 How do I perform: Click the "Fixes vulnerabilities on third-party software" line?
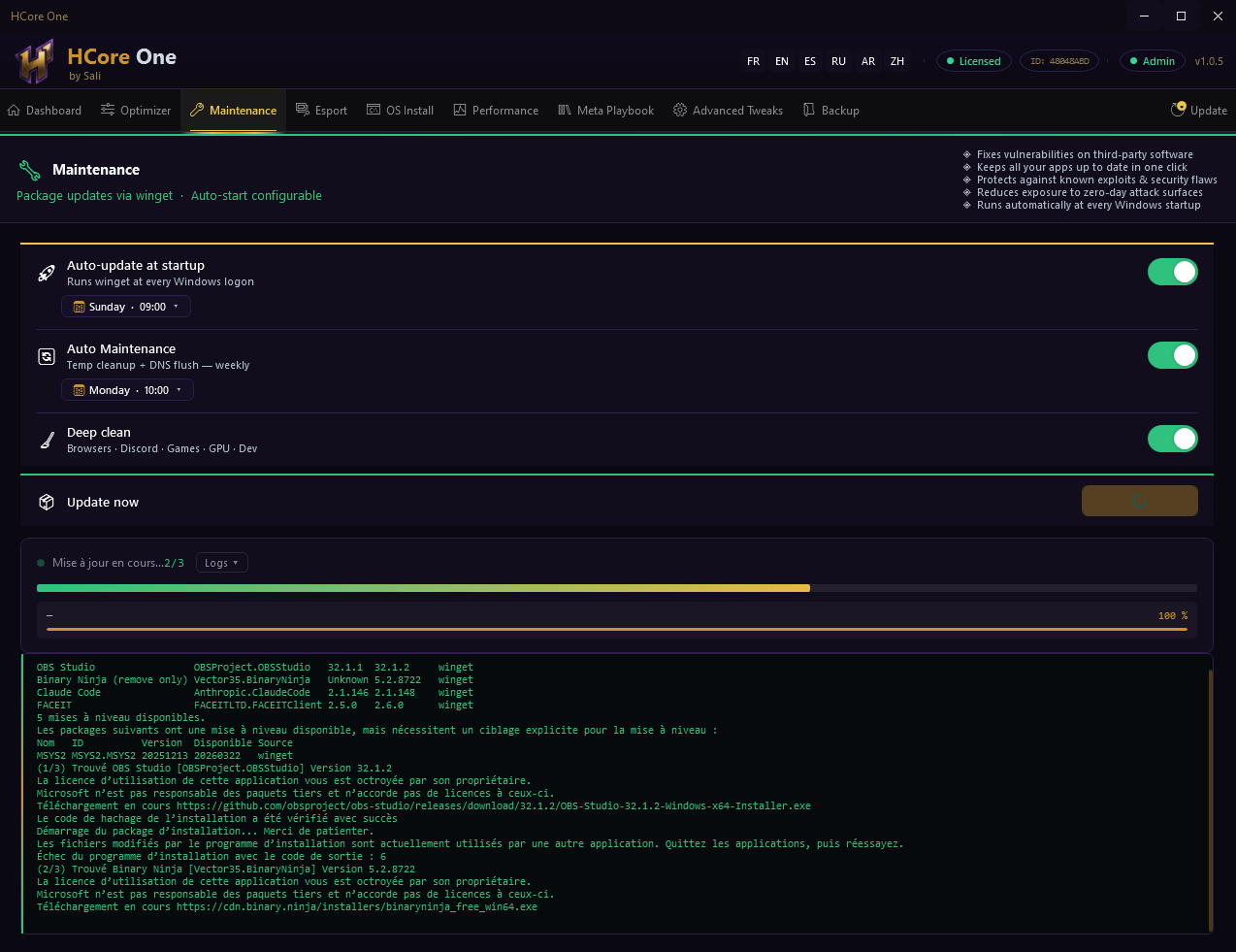pyautogui.click(x=1085, y=154)
